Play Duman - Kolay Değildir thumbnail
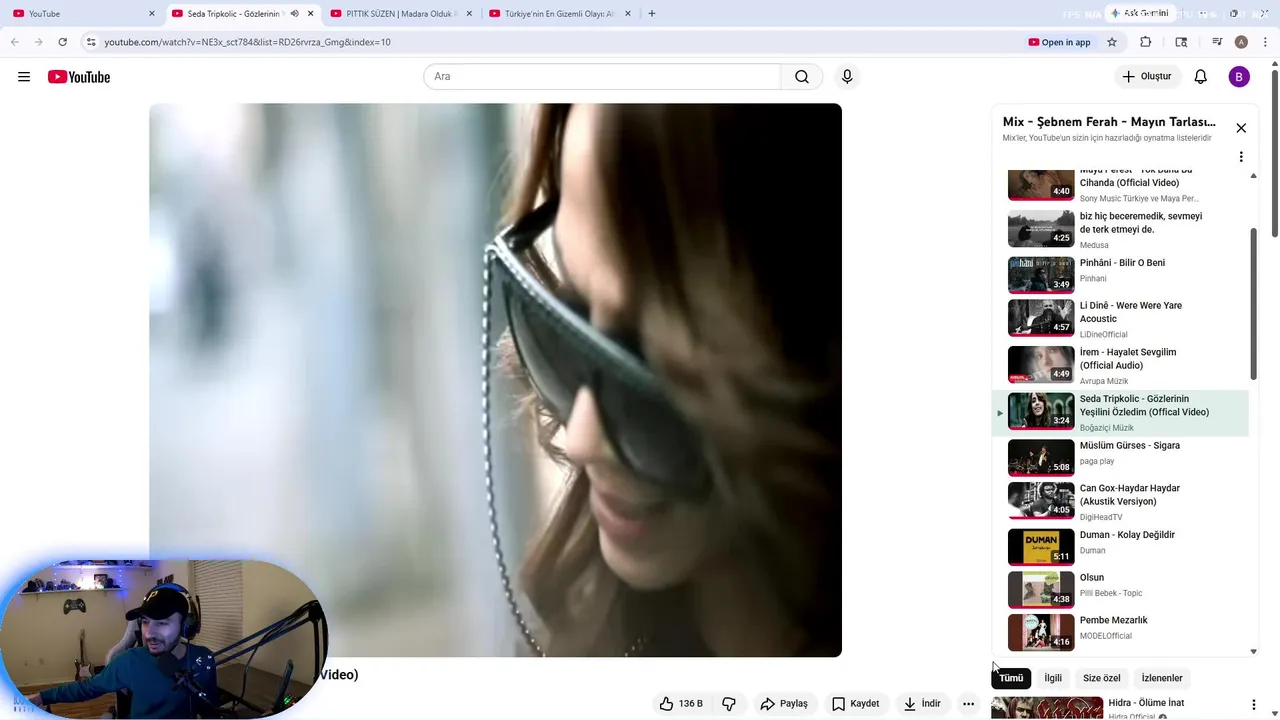The image size is (1280, 720). tap(1041, 547)
